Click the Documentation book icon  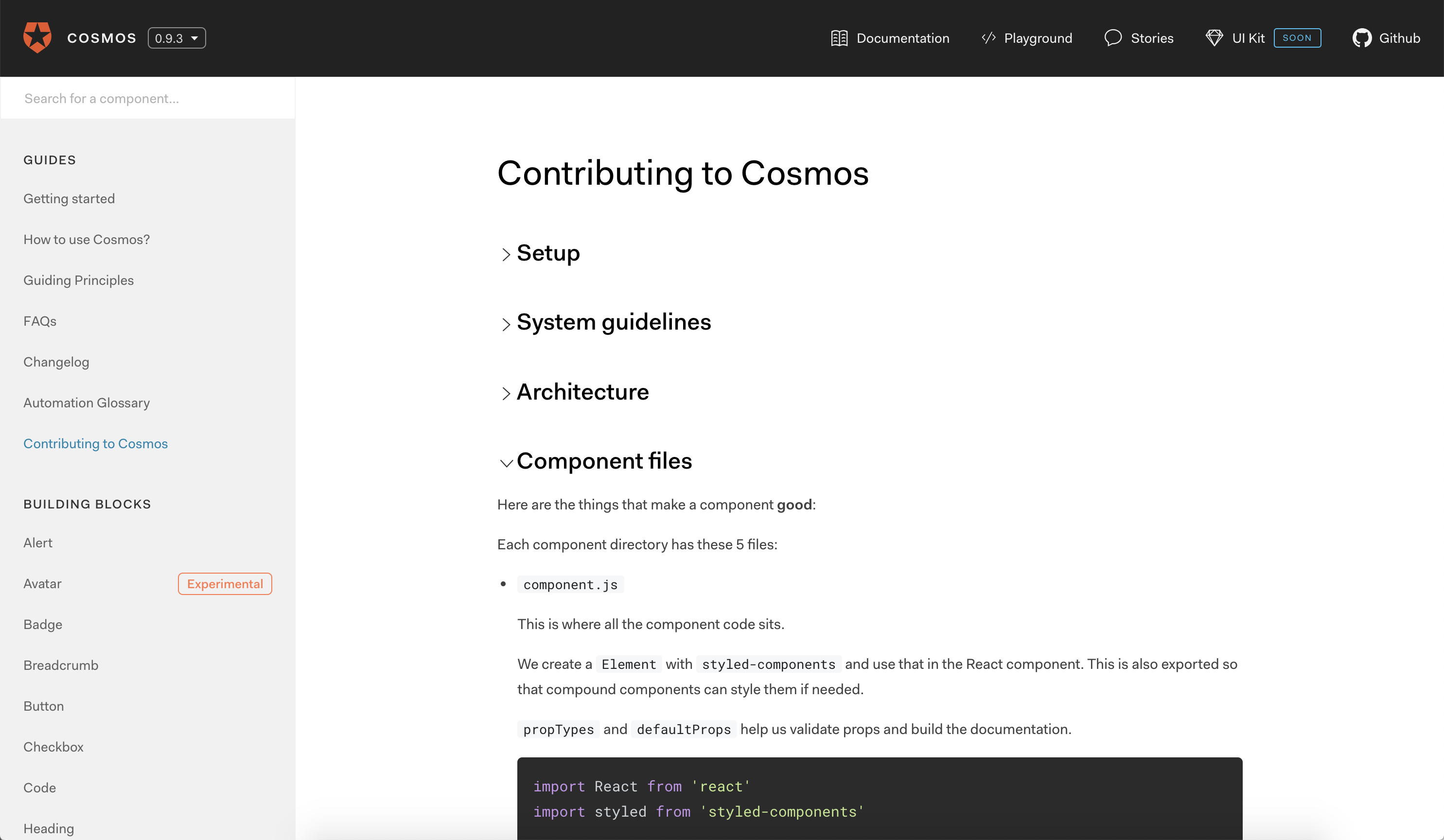[839, 38]
